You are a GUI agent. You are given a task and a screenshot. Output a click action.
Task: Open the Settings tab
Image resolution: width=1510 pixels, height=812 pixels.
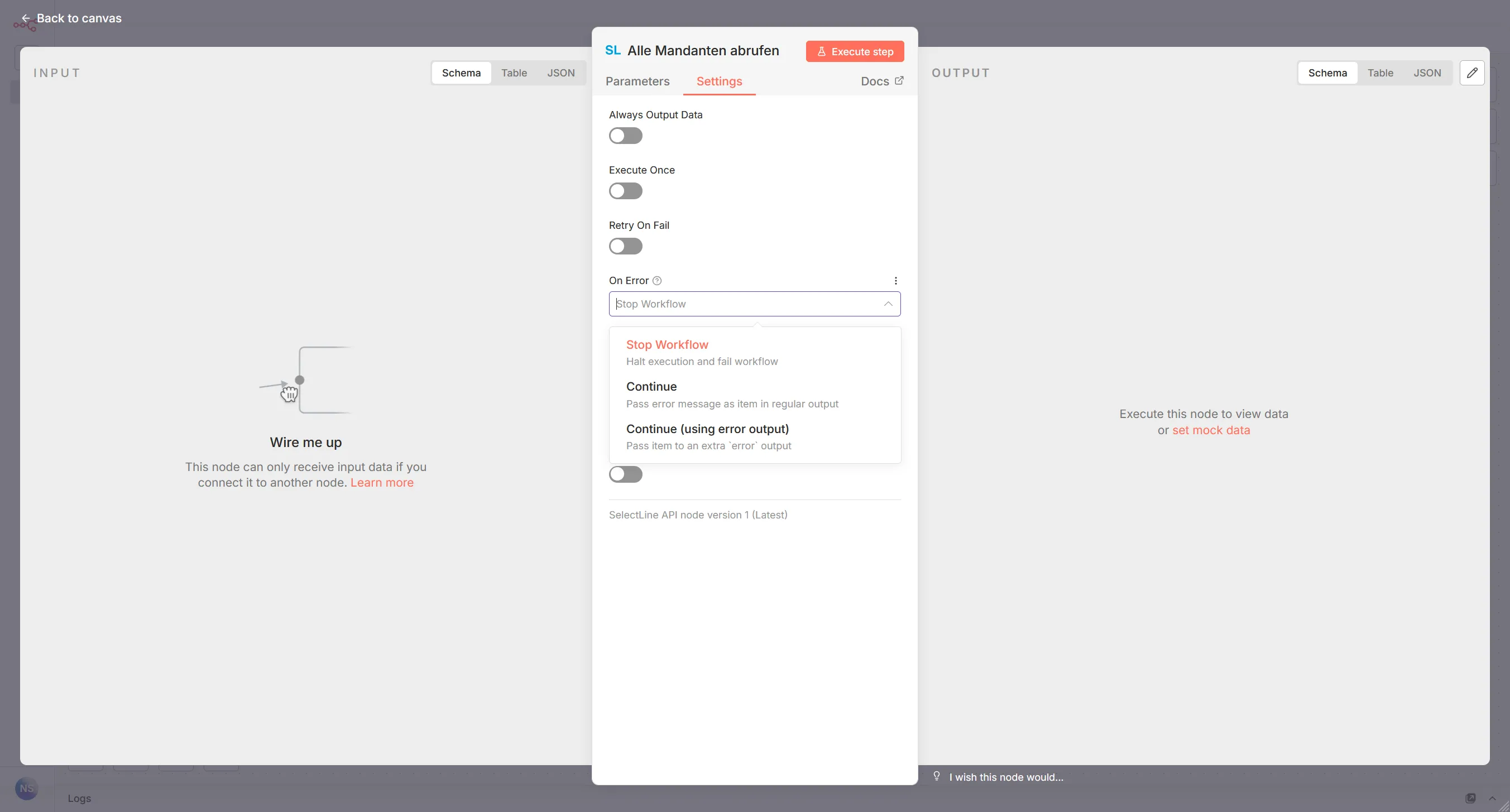point(719,81)
